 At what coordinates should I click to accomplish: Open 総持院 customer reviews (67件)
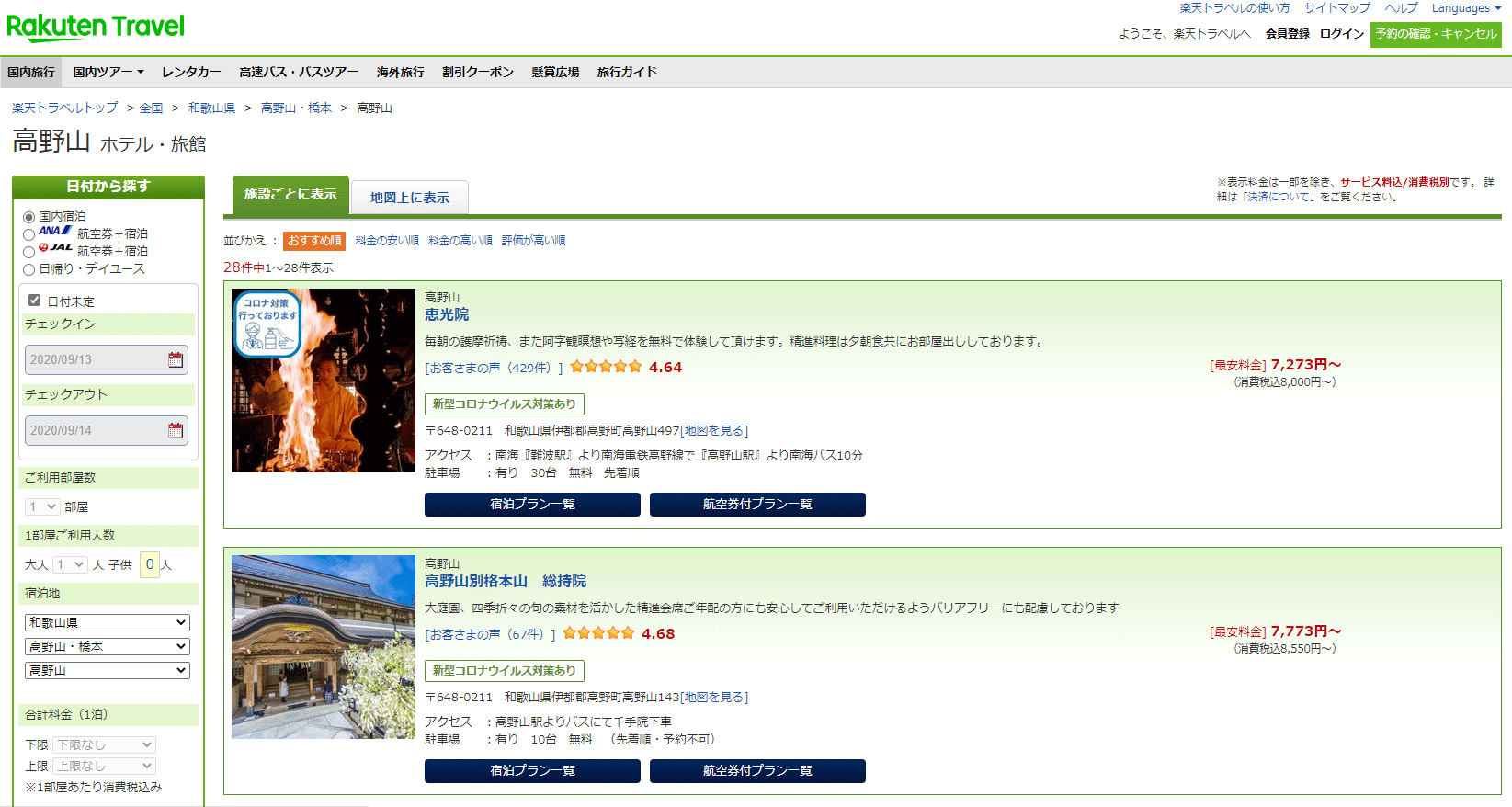490,634
